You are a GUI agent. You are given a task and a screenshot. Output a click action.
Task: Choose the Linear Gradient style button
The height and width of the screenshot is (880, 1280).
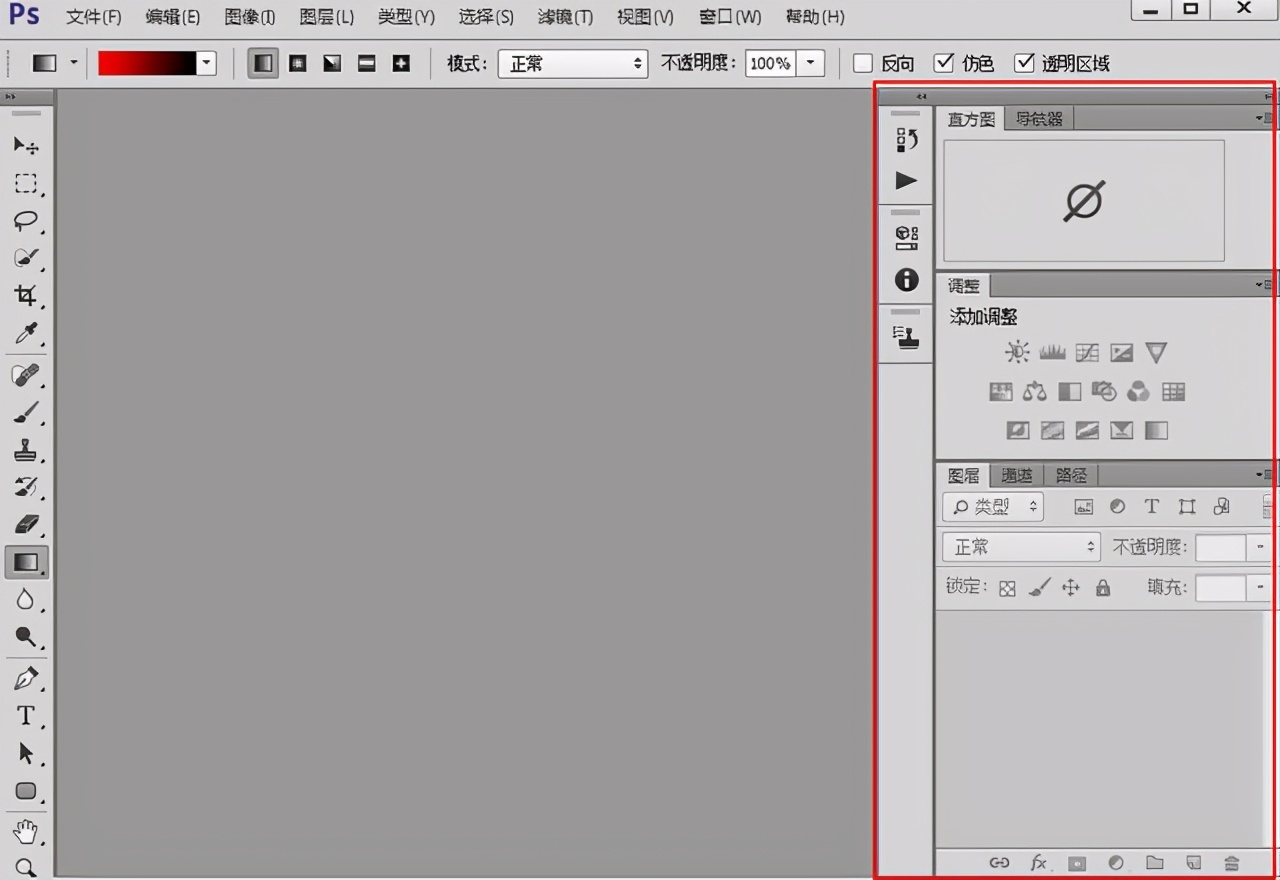[263, 63]
